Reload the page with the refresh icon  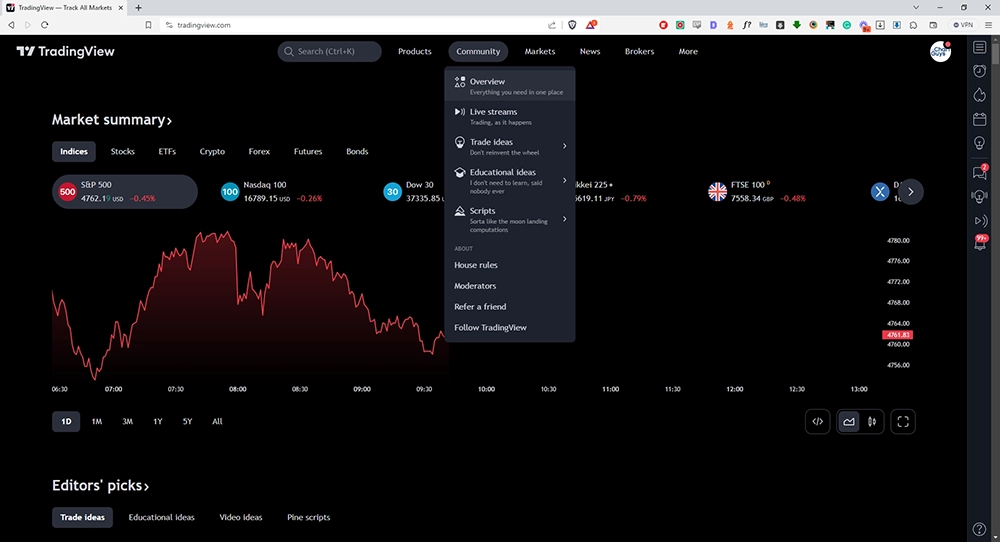(45, 25)
